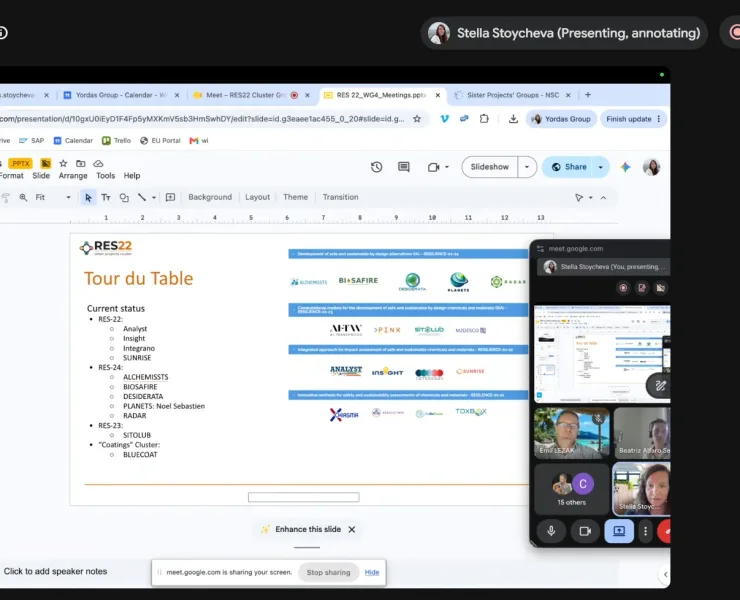Open browser downloads icon
Viewport: 740px width, 600px height.
(513, 119)
